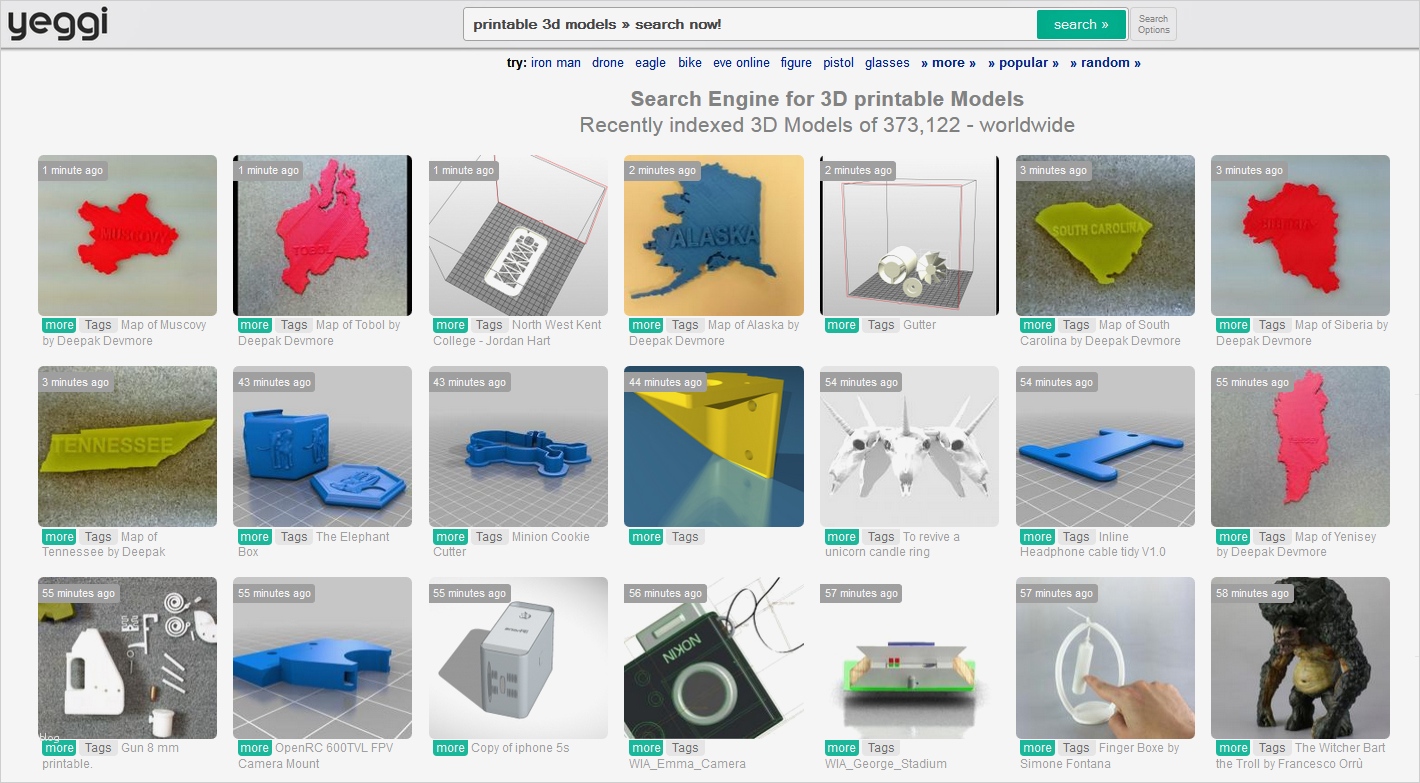This screenshot has height=783, width=1420.
Task: Expand the "» more »" suggestions list
Action: click(x=948, y=62)
